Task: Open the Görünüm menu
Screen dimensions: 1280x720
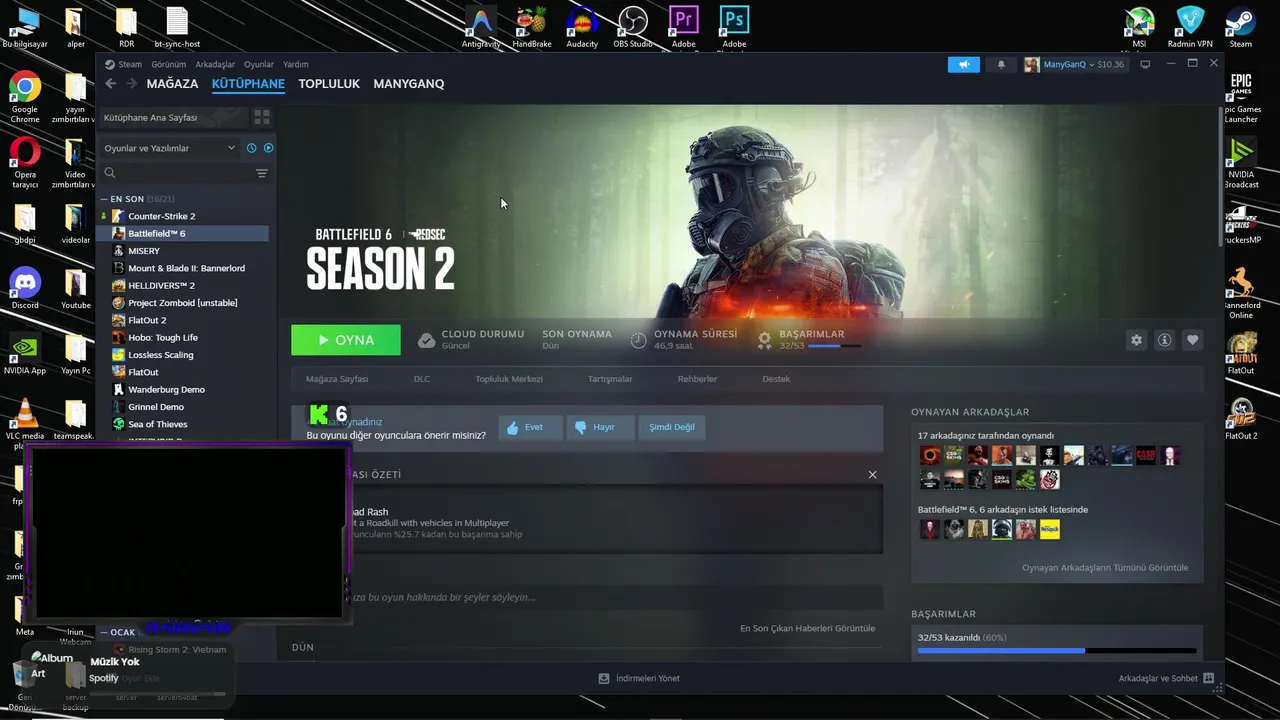Action: (169, 64)
